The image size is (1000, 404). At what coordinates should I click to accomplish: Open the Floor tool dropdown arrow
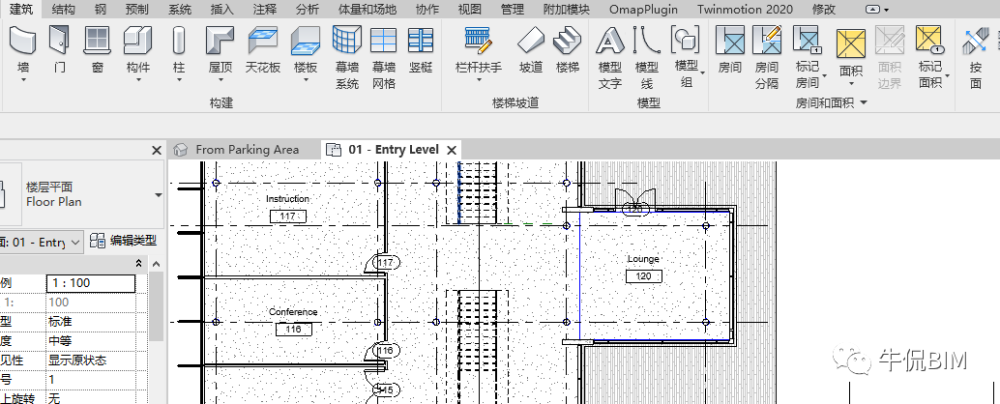pyautogui.click(x=305, y=80)
